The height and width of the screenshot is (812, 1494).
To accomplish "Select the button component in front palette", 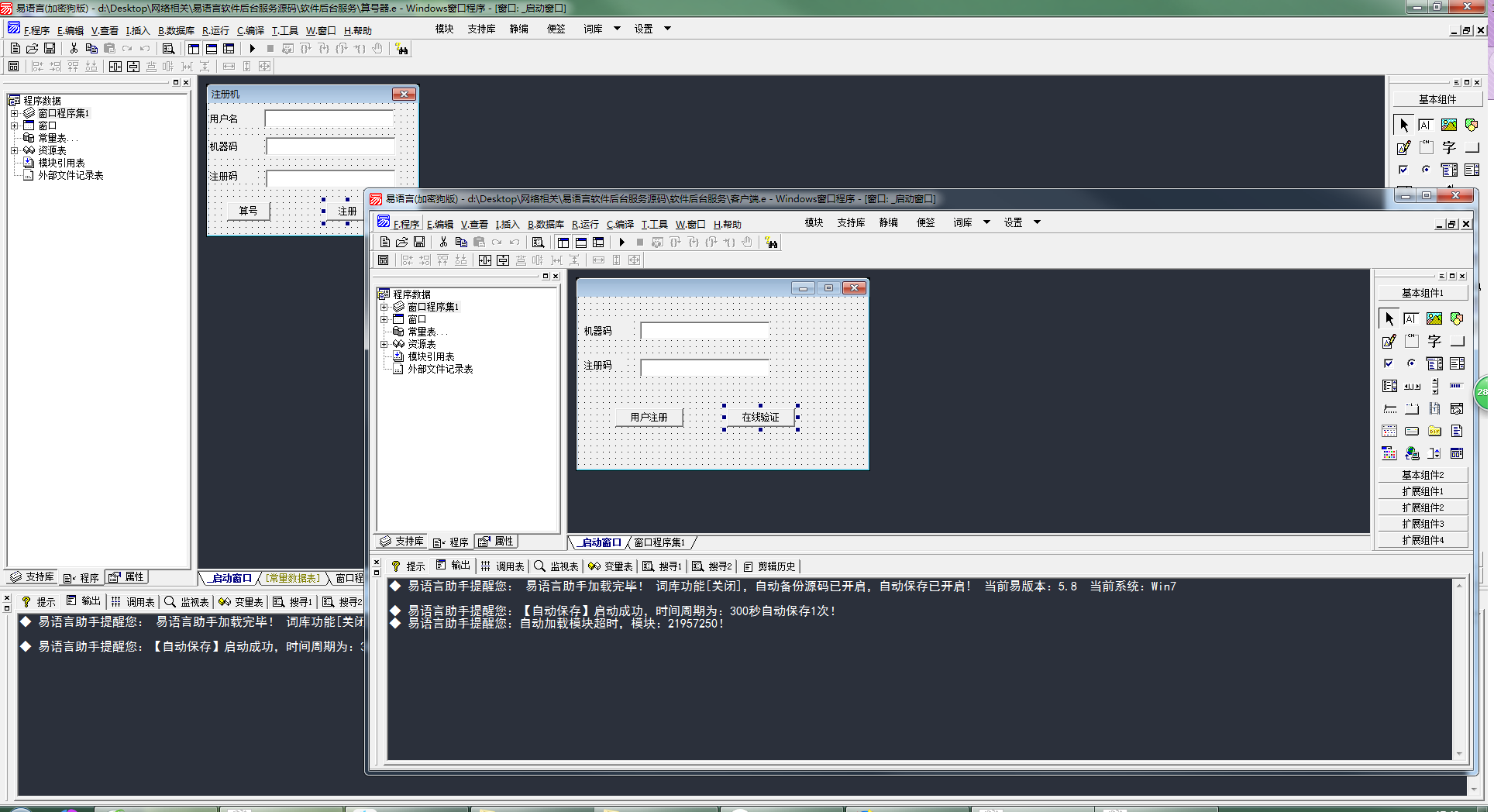I will point(1457,341).
